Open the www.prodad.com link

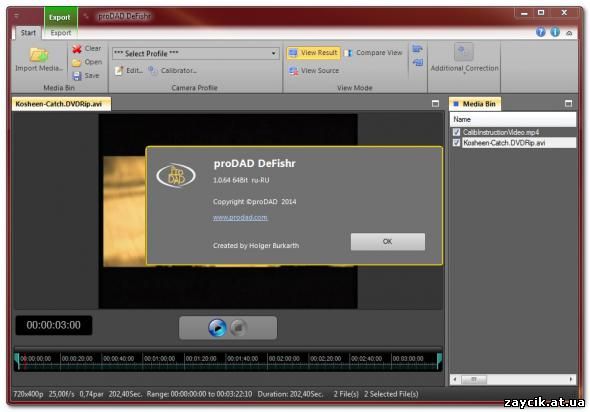tap(240, 217)
